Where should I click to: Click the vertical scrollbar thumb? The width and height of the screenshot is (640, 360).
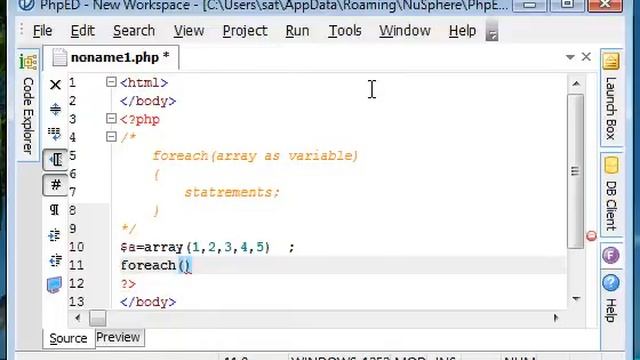coord(576,171)
